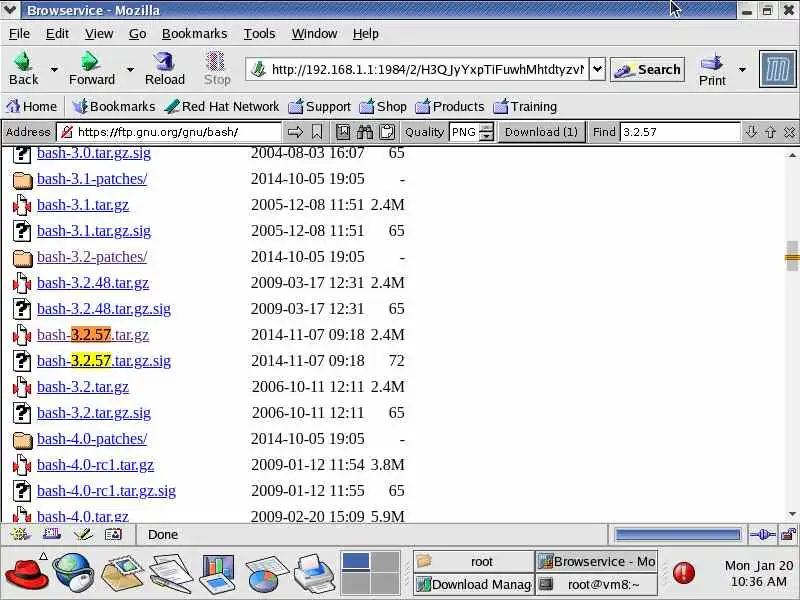
Task: Open the bash-3.2-patches/ folder link
Action: 92,257
